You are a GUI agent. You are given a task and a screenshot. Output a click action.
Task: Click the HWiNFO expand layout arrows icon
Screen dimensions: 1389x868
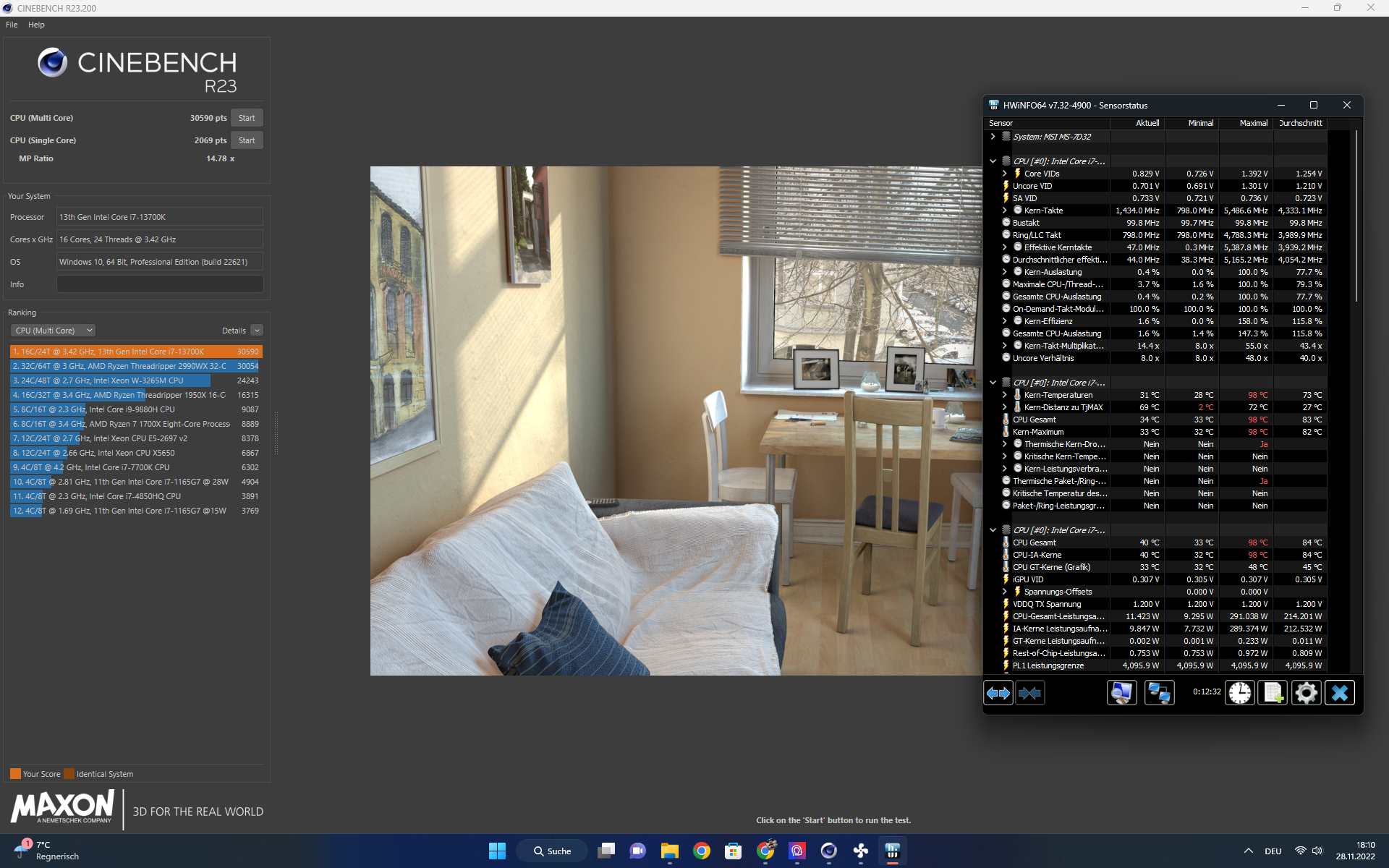[x=998, y=693]
